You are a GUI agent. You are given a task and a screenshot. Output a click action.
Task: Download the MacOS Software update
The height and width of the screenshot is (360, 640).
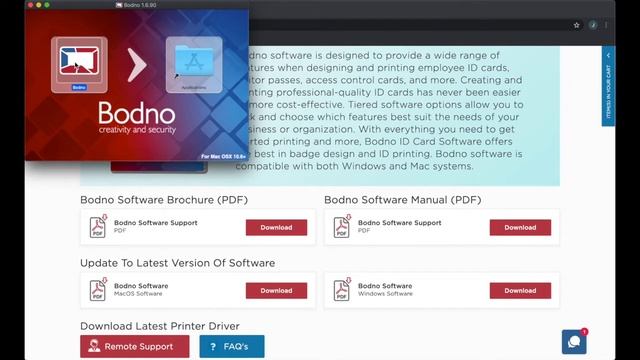click(276, 291)
